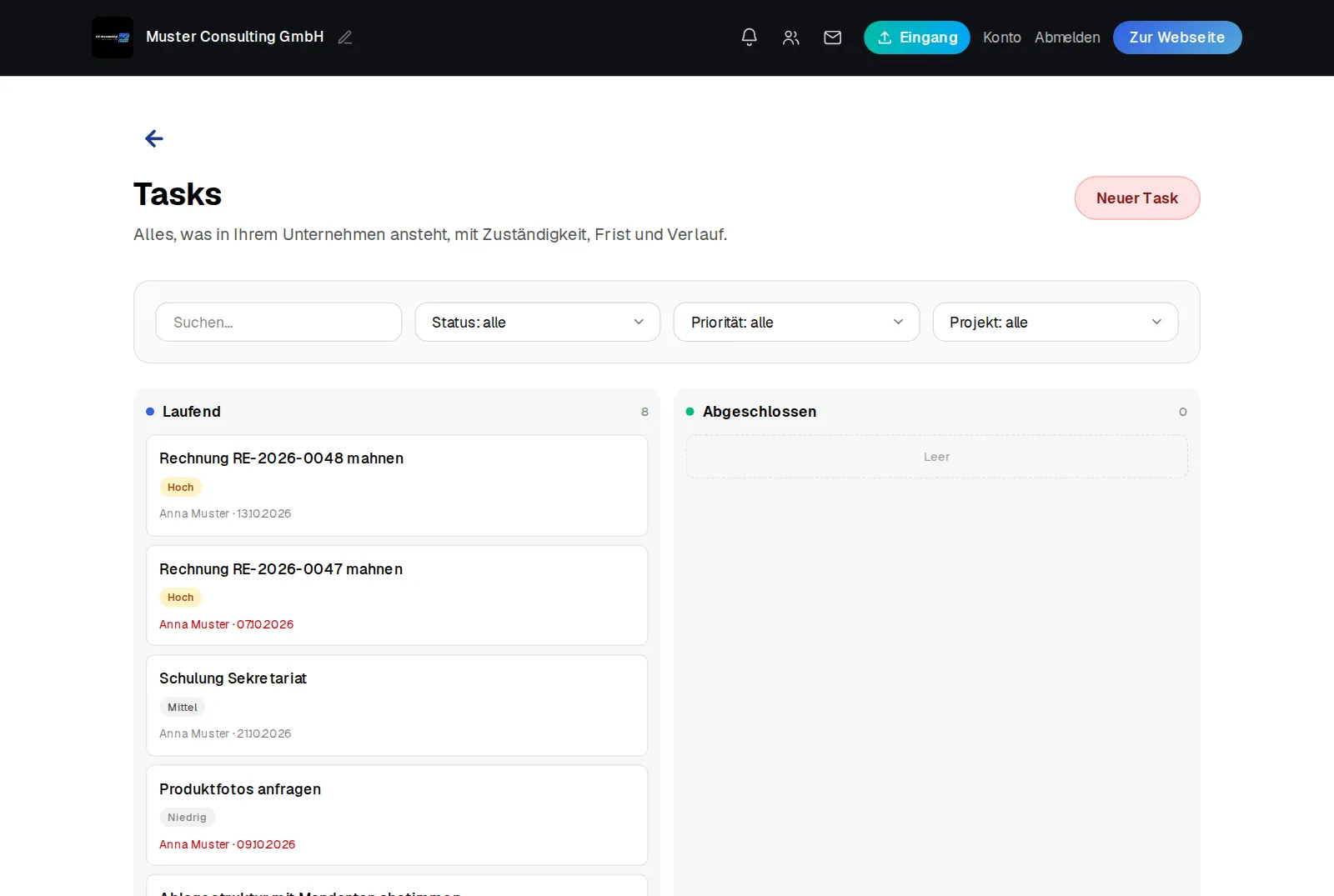Open notifications bell icon

coord(750,38)
